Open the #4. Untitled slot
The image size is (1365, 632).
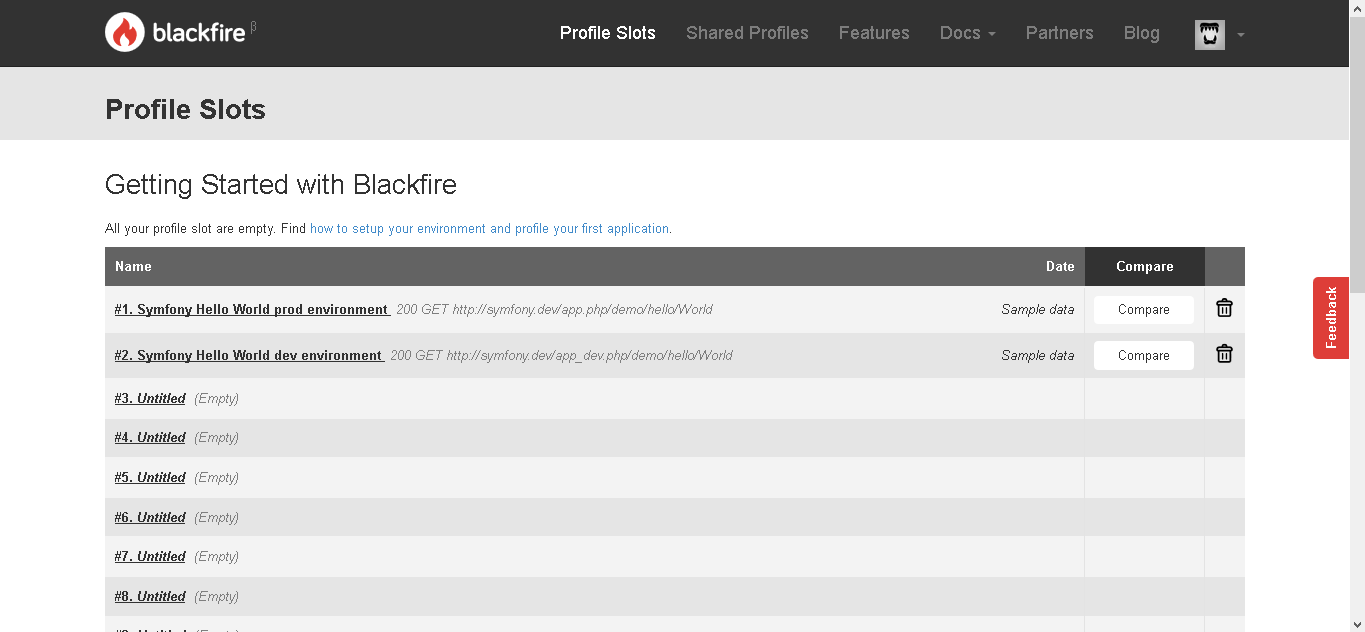150,438
